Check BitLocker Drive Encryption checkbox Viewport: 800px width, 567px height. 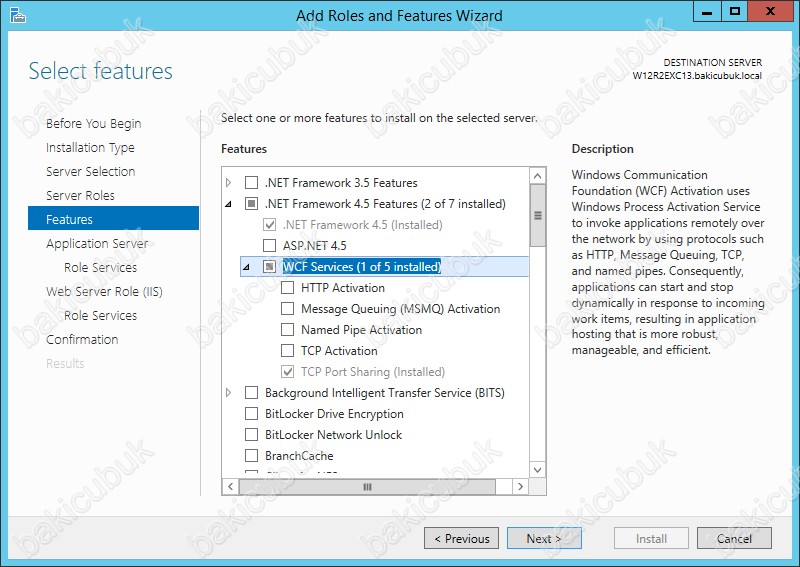252,413
